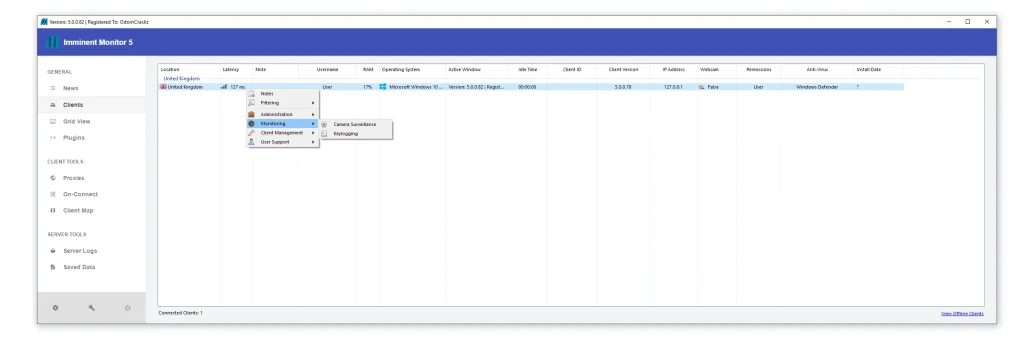Click the Clients icon in the sidebar
Viewport: 1024px width, 361px height.
pyautogui.click(x=53, y=104)
